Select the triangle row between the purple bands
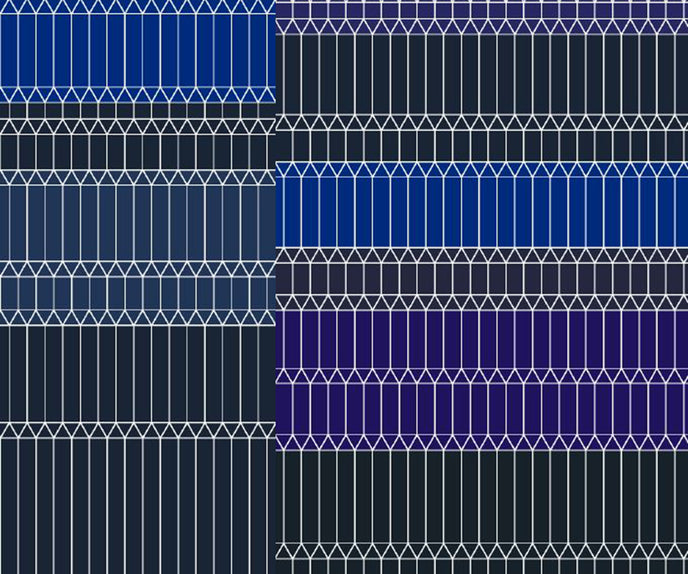 (482, 376)
